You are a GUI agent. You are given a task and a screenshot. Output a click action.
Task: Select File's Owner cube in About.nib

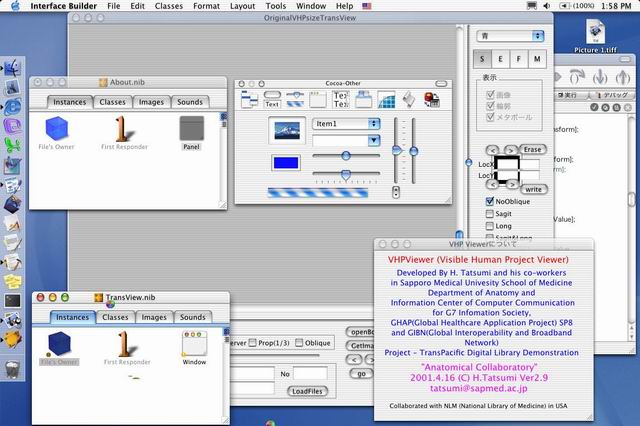click(x=56, y=129)
